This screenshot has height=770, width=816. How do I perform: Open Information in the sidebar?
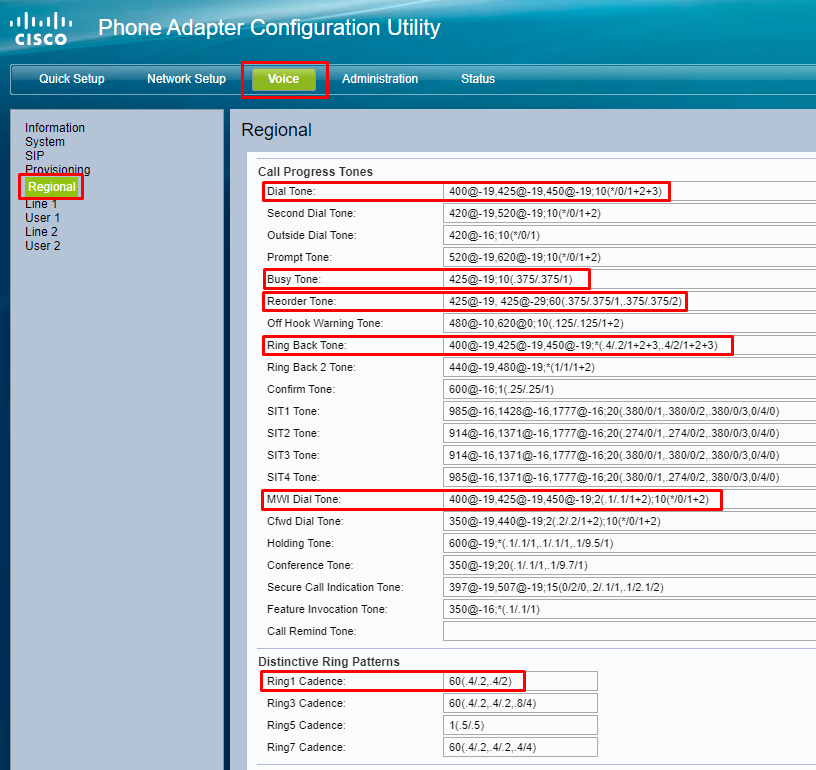(55, 128)
